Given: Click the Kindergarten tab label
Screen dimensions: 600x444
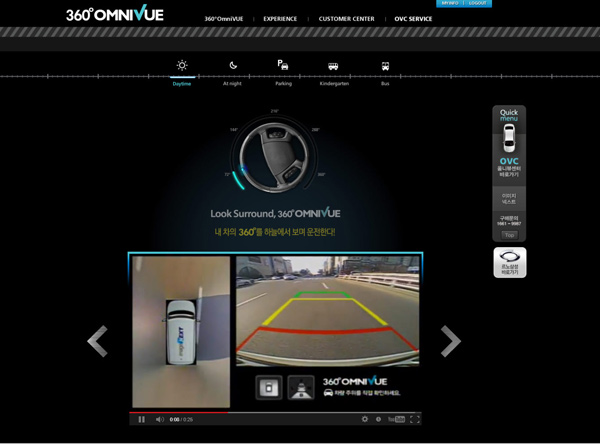Looking at the screenshot, I should point(334,83).
